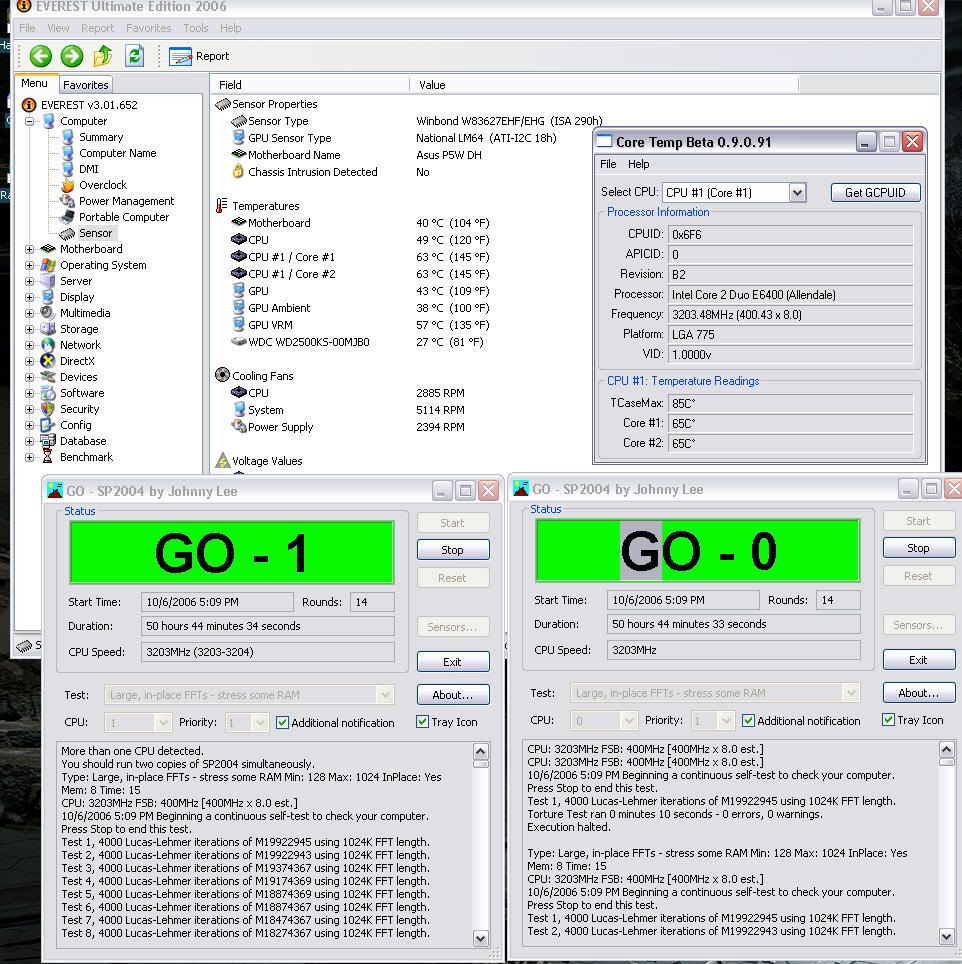Click the Voltage Values warning-triangle icon

coord(222,460)
